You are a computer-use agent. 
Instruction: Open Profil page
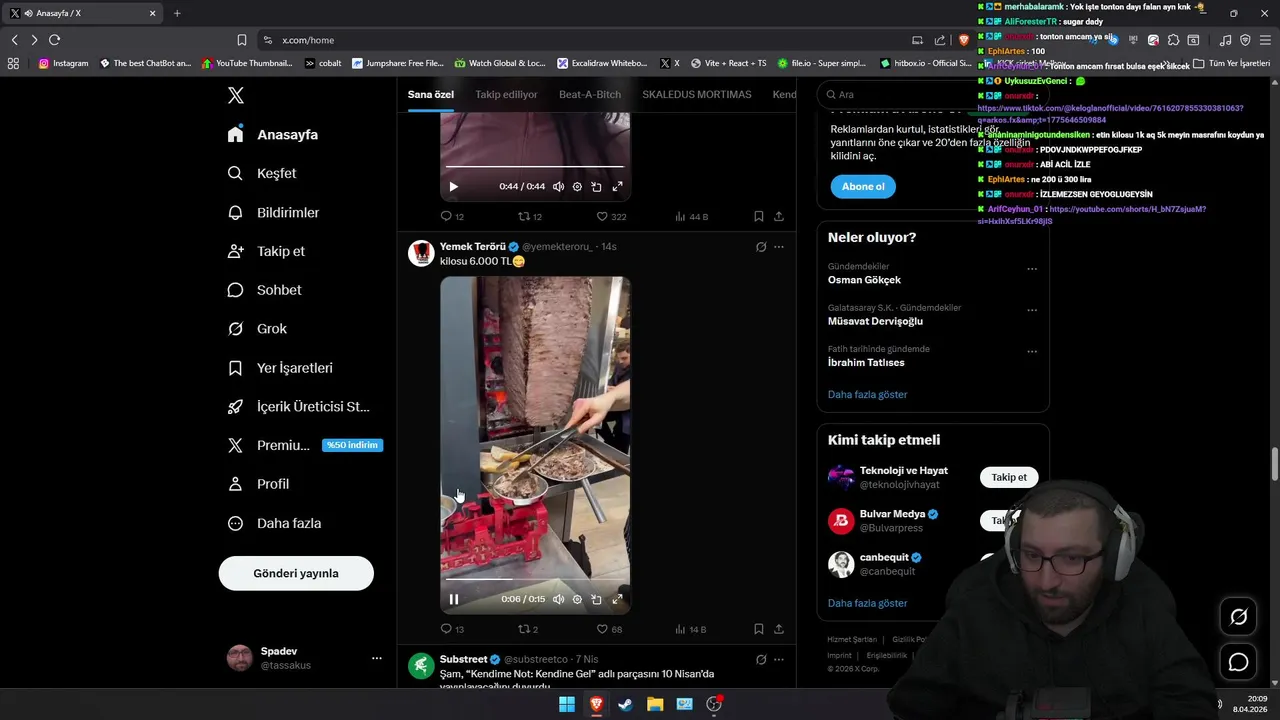[x=258, y=484]
